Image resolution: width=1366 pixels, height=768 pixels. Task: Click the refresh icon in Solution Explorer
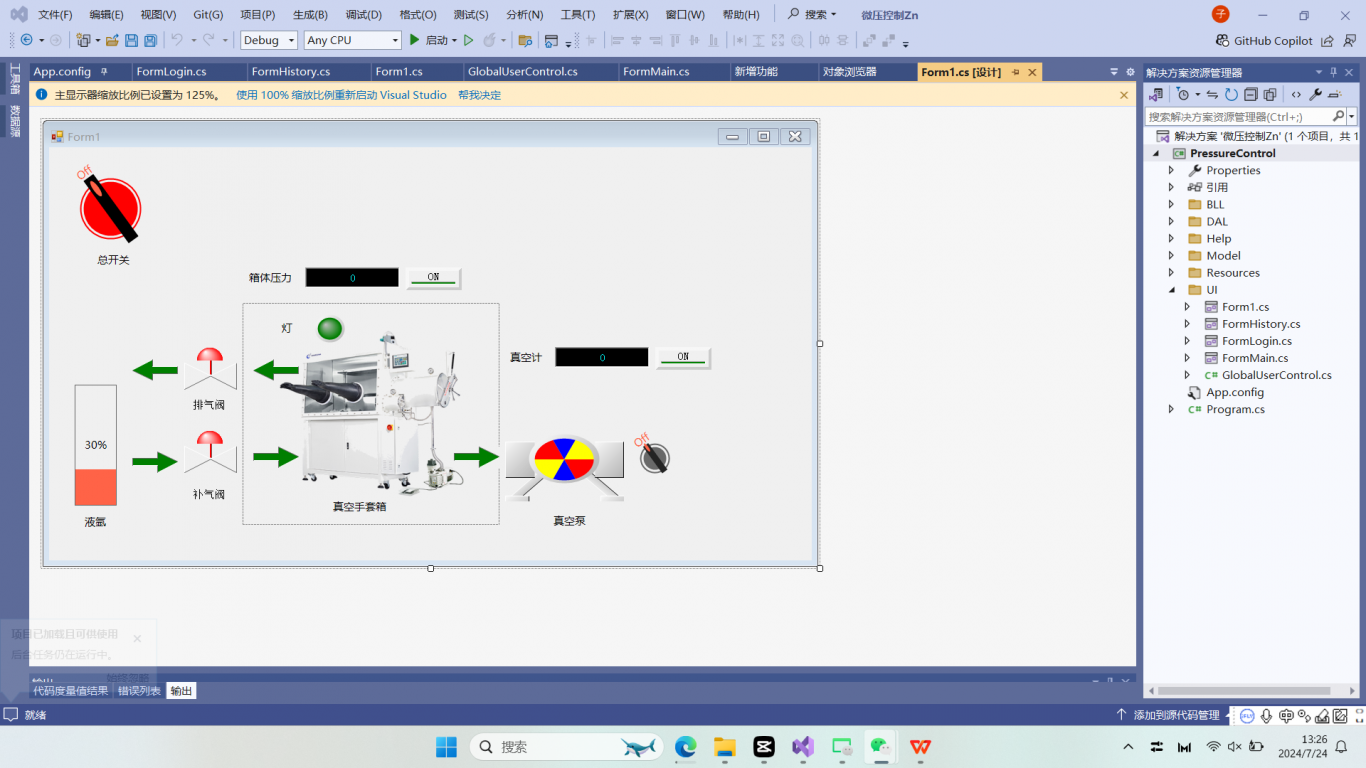[1232, 94]
